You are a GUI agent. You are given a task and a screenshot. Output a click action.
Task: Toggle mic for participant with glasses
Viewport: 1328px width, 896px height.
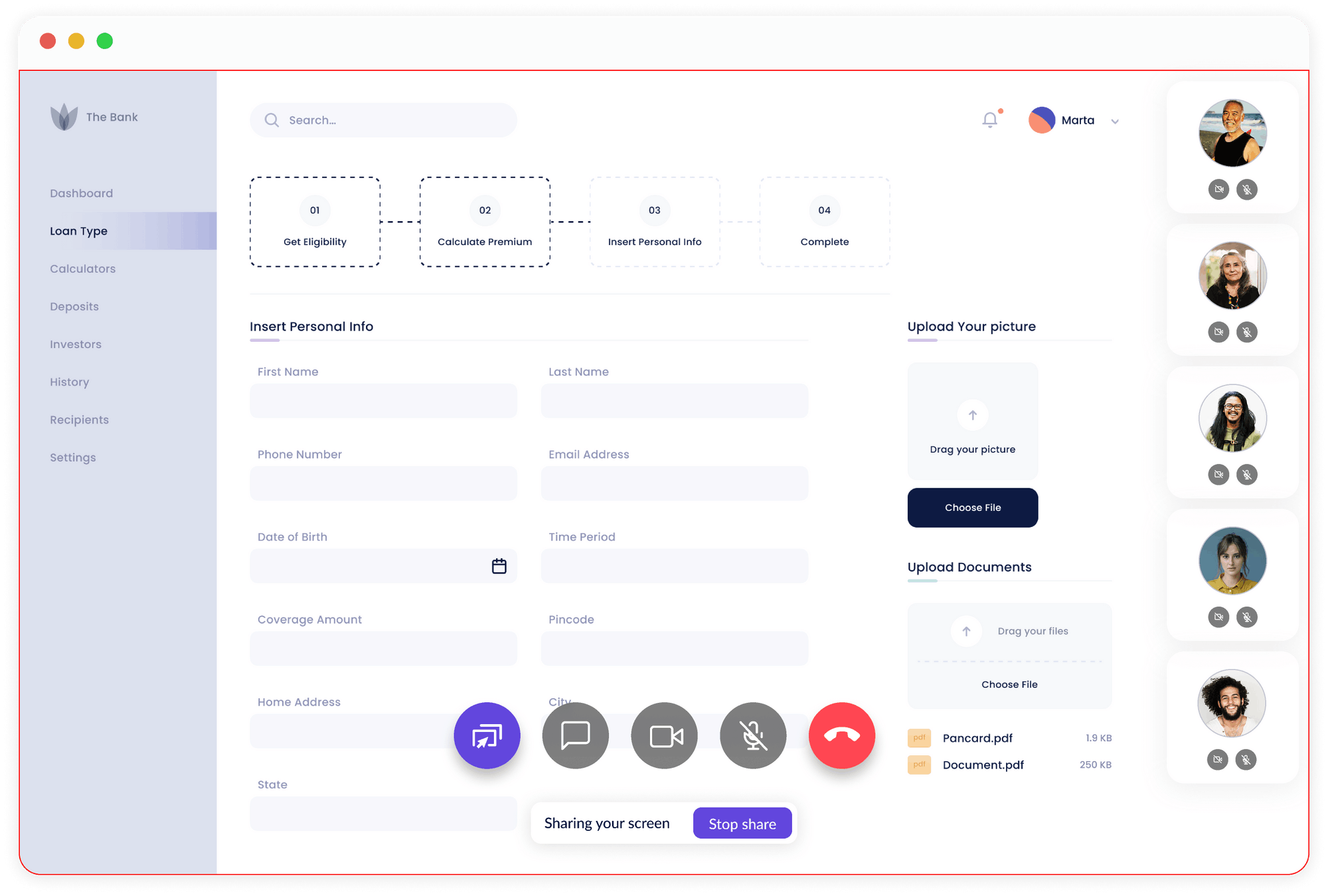1247,475
